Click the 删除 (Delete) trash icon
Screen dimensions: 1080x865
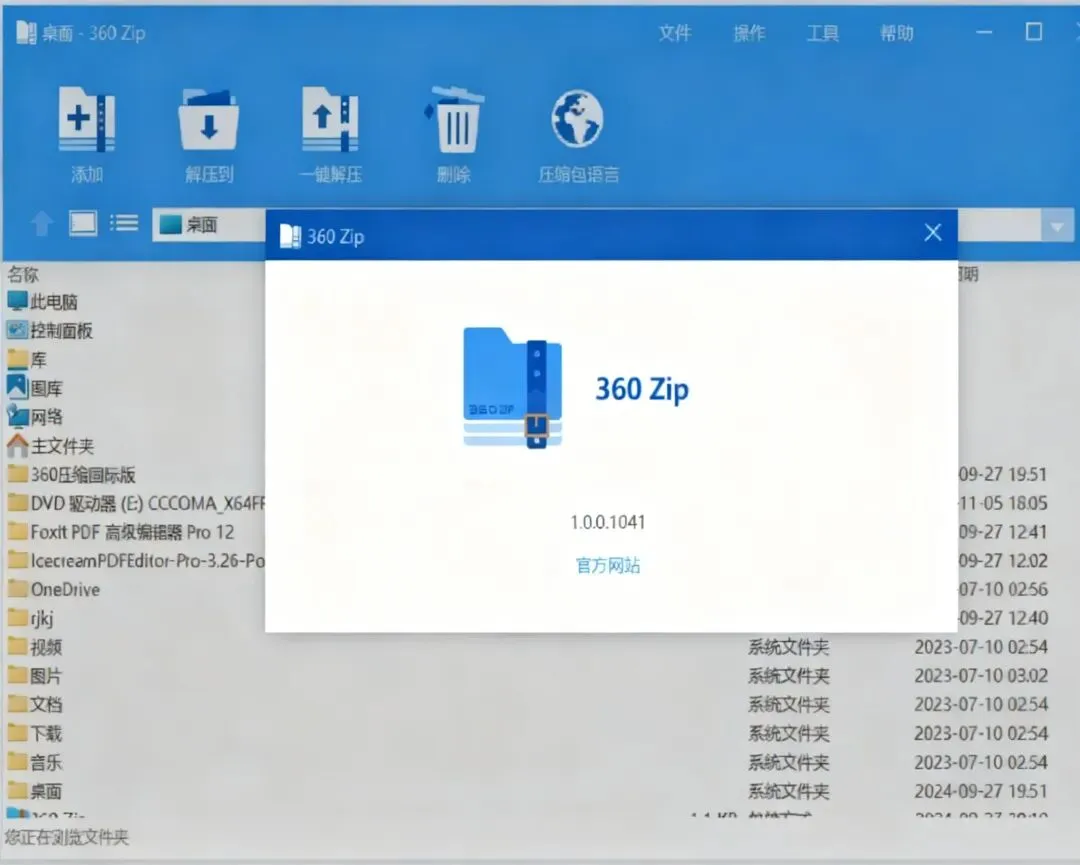coord(454,119)
